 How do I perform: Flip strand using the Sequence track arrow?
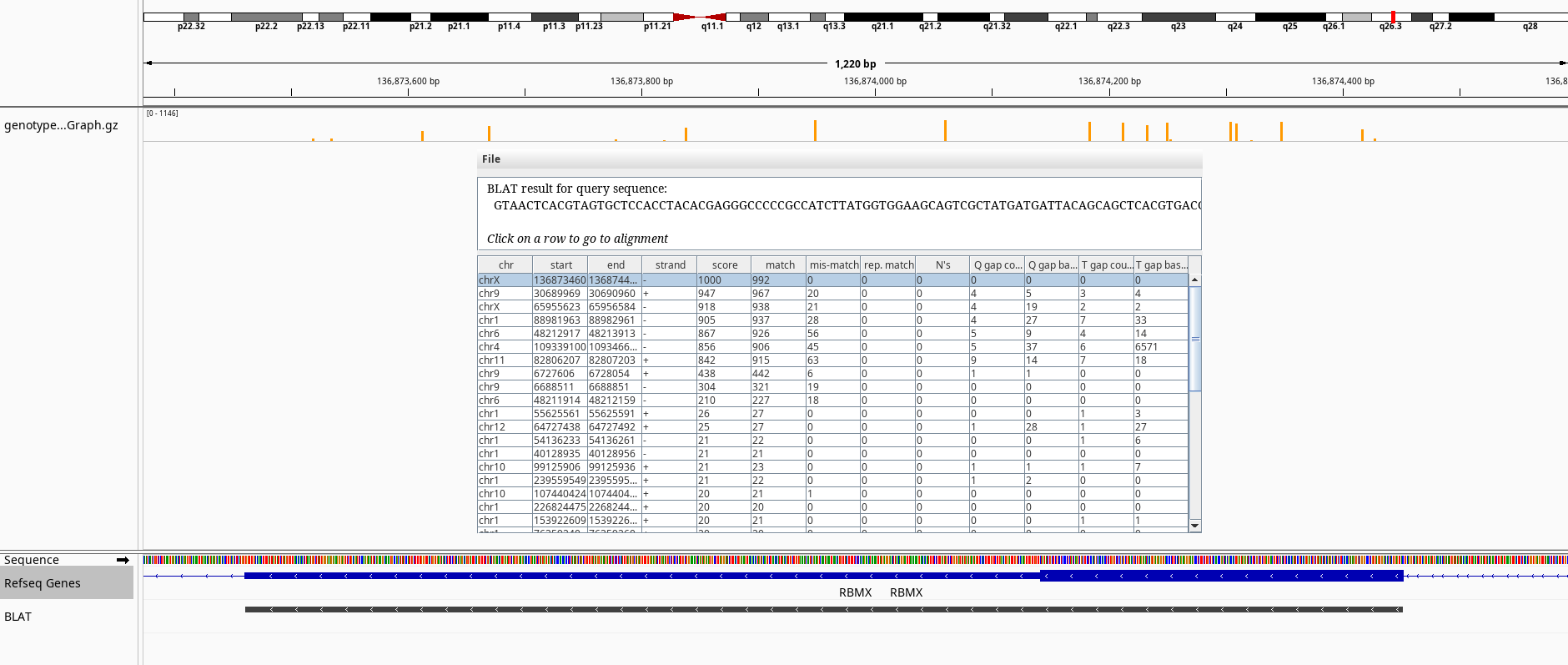click(123, 560)
